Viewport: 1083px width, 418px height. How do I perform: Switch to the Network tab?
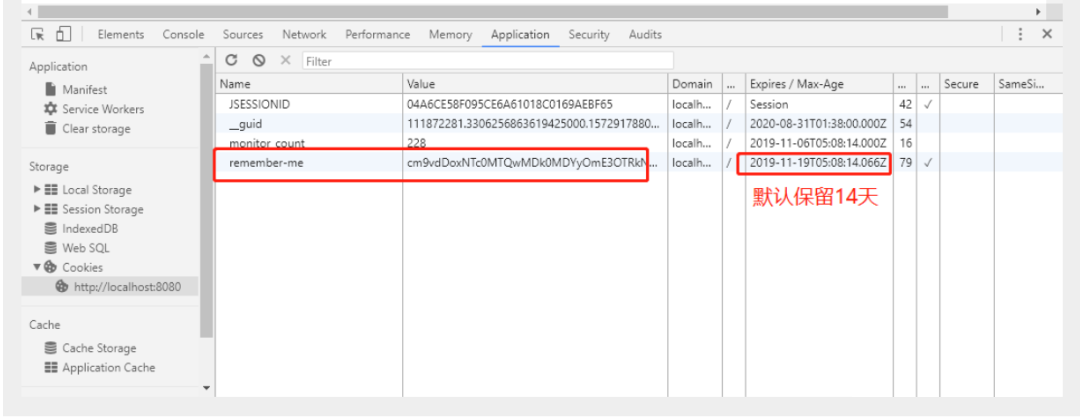(x=304, y=34)
